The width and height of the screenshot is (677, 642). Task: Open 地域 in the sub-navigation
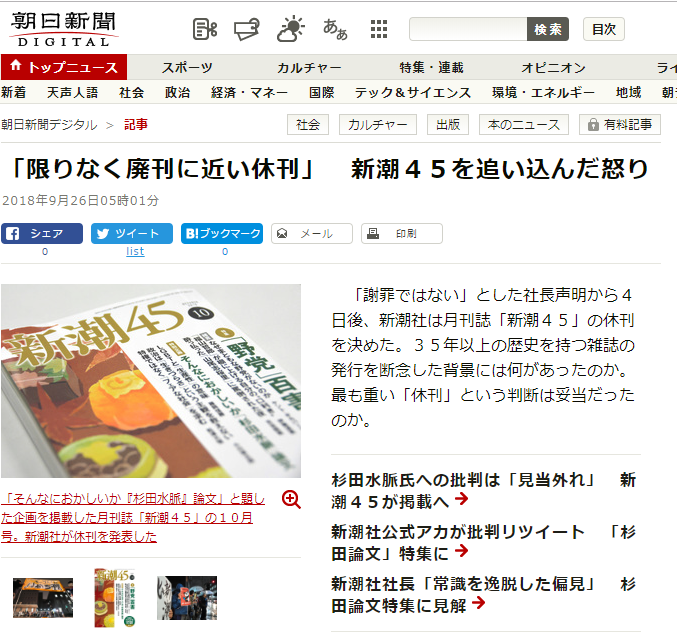click(x=628, y=92)
